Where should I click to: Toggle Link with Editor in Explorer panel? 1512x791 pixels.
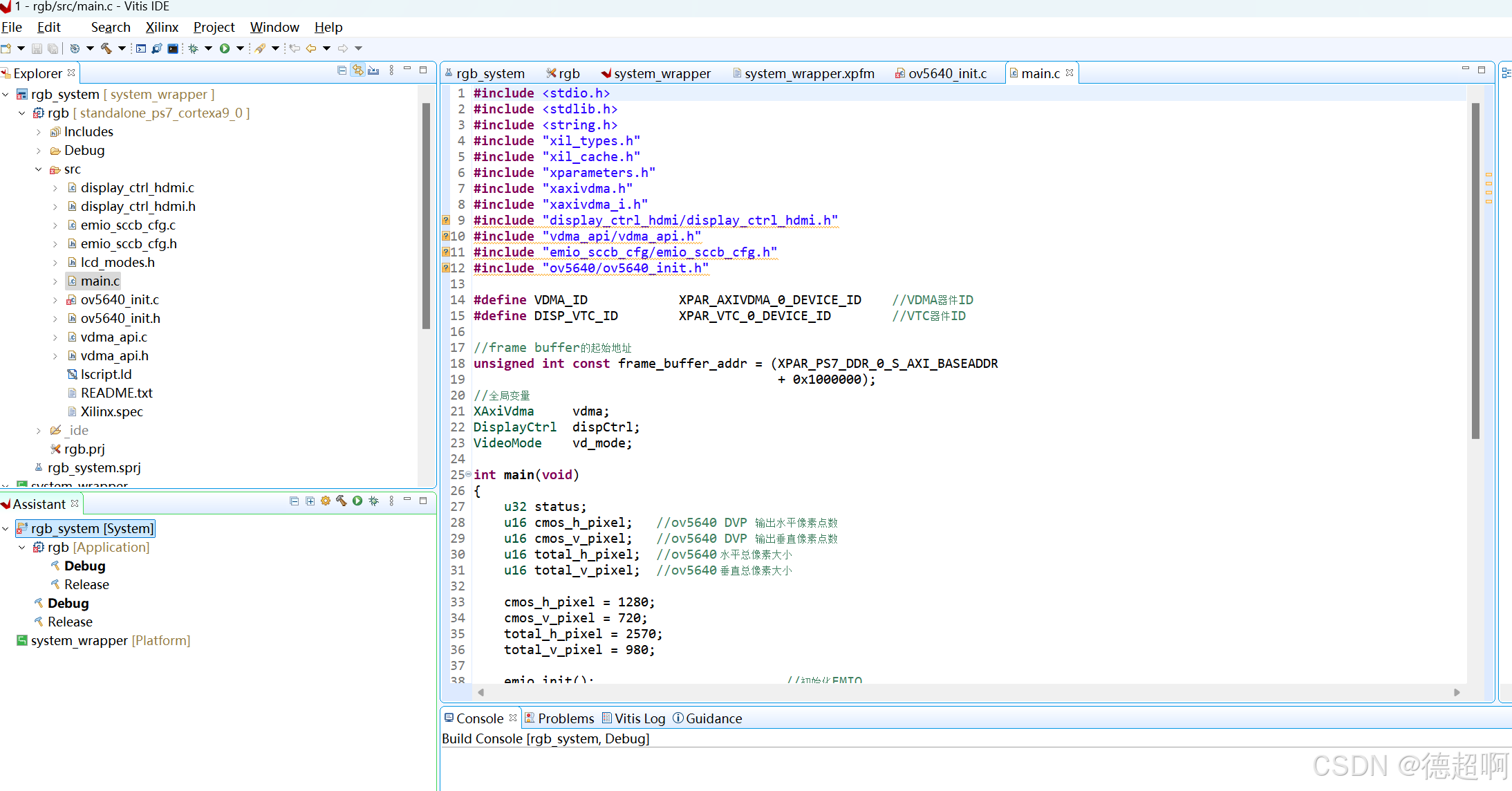(x=357, y=71)
